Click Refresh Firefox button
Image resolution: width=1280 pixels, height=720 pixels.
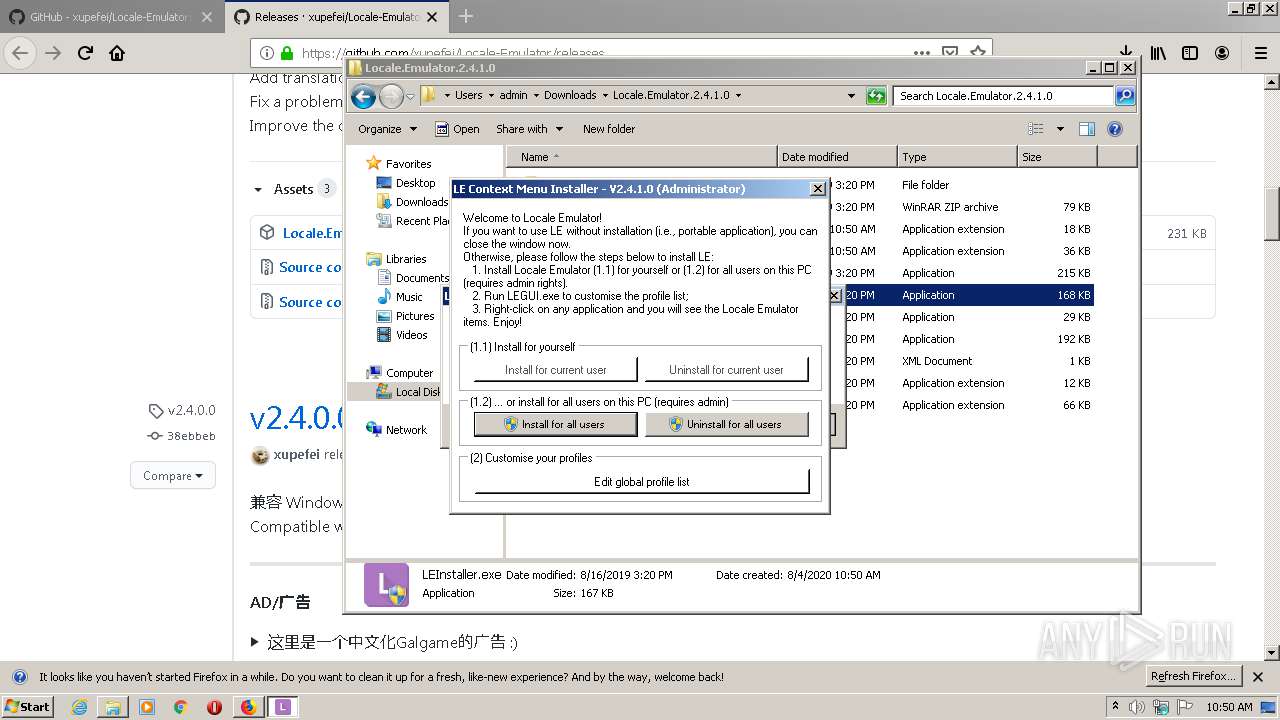(1194, 676)
